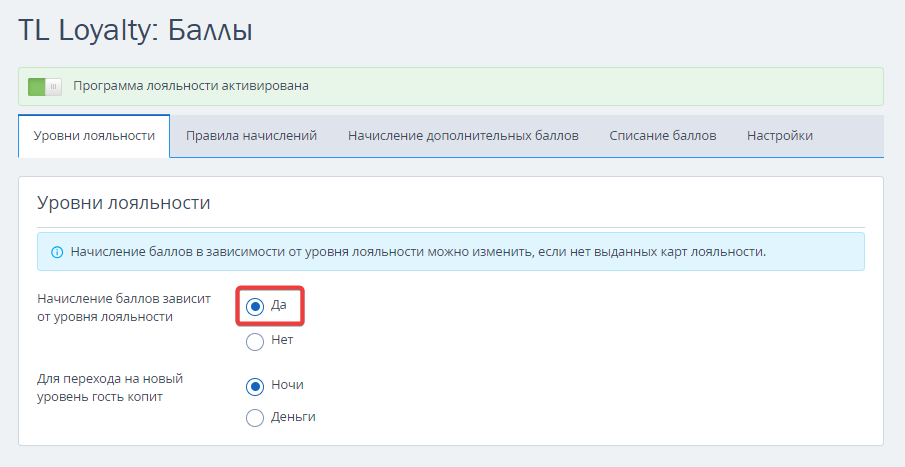905x467 pixels.
Task: Select the Уровни лояльности tab
Action: 94,136
